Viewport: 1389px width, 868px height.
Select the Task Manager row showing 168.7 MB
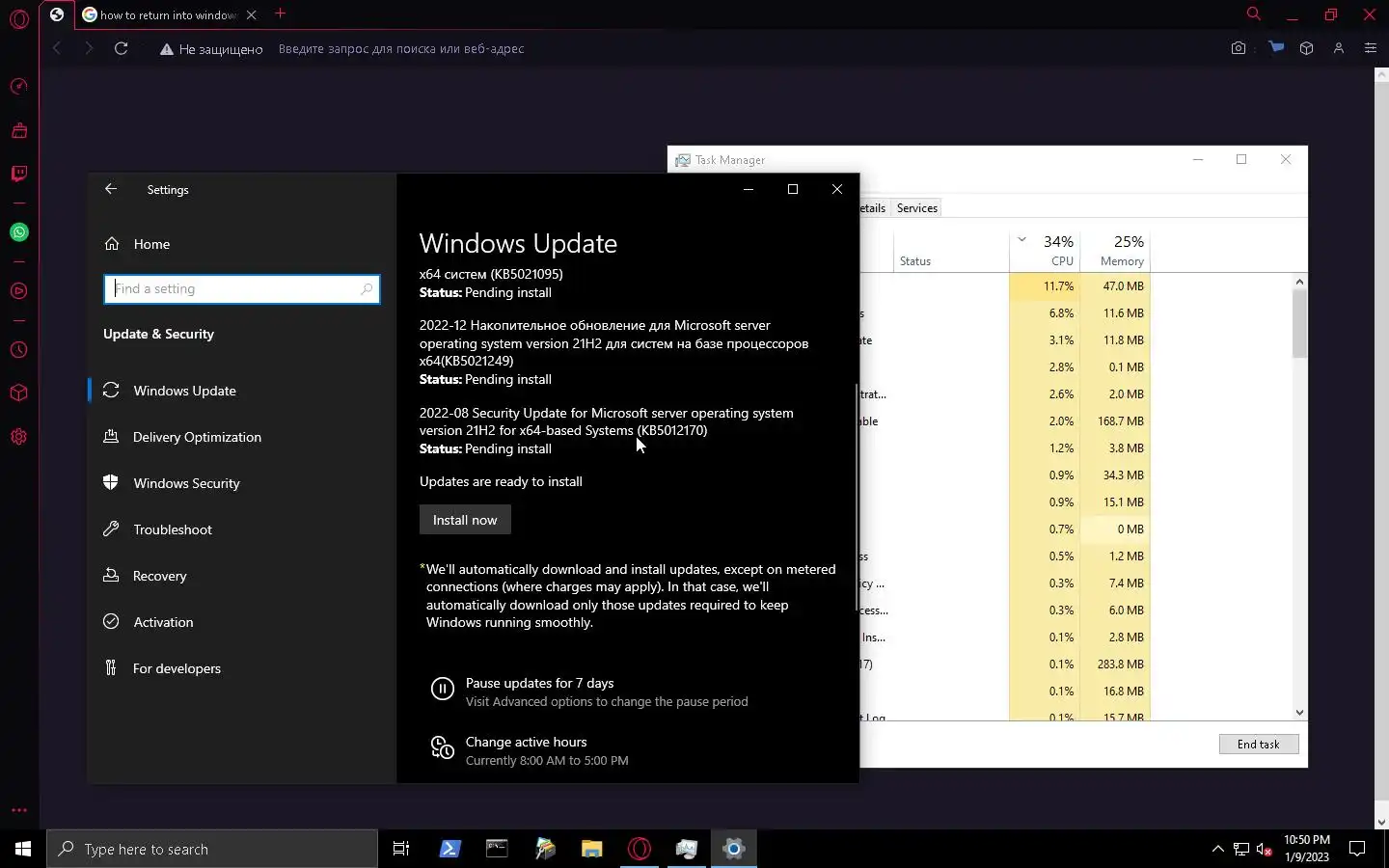pyautogui.click(x=1076, y=421)
